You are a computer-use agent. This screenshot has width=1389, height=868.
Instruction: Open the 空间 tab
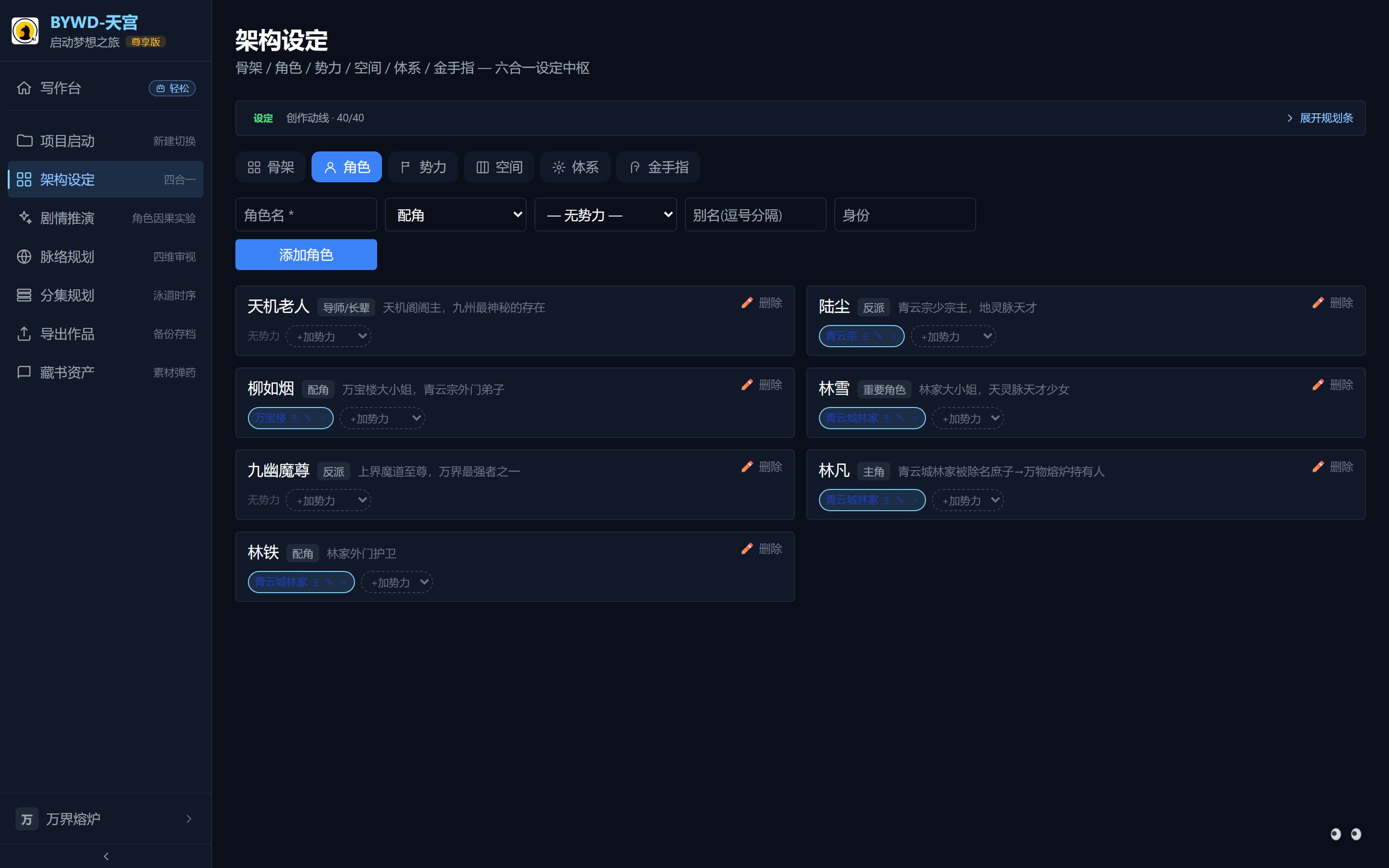[x=499, y=167]
